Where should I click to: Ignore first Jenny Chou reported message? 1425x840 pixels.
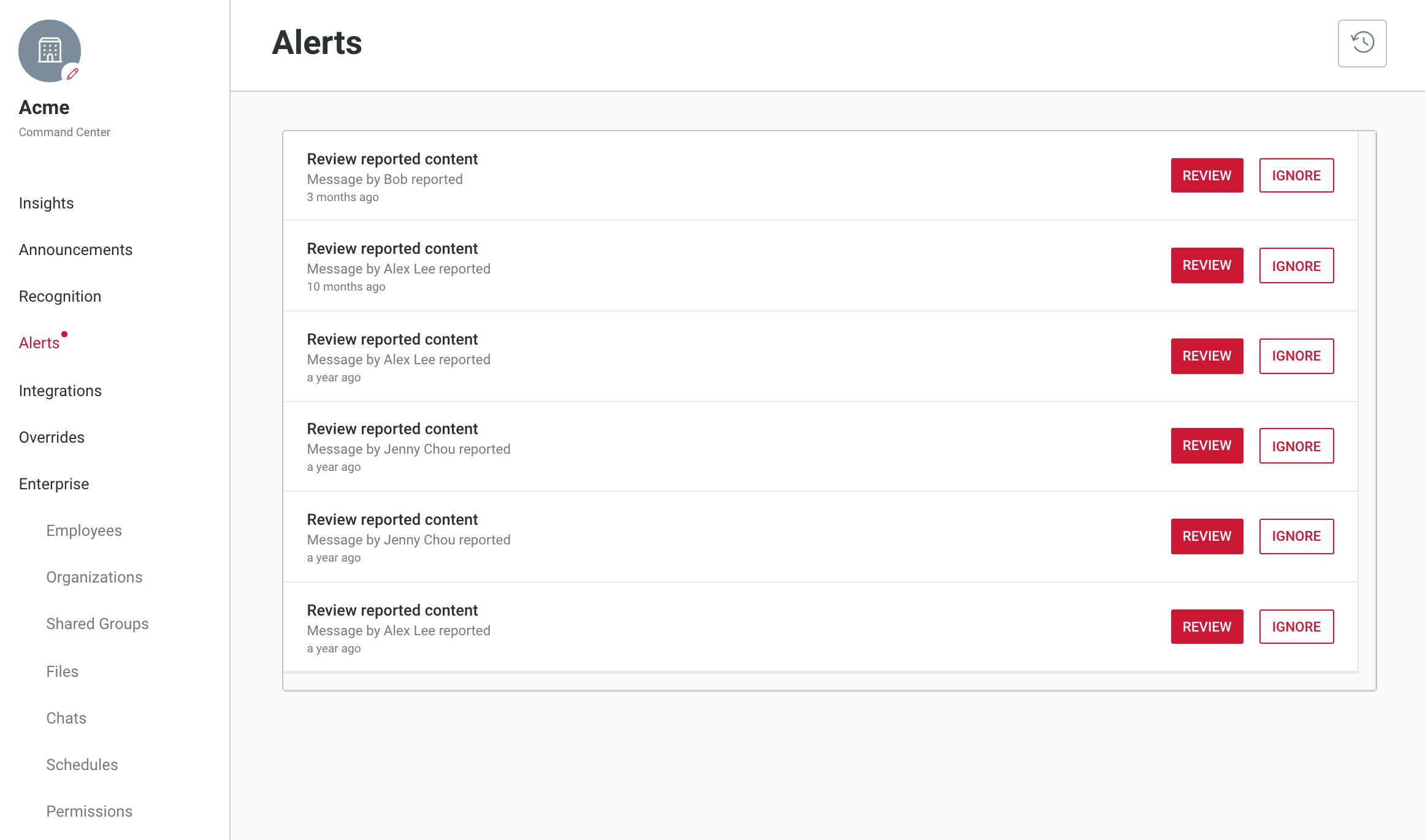(1296, 446)
